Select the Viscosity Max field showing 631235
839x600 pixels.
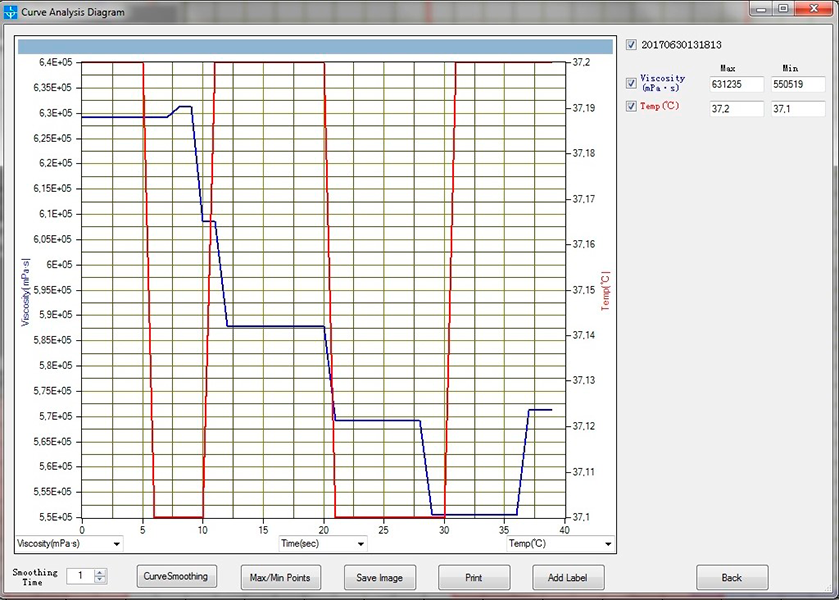coord(736,85)
